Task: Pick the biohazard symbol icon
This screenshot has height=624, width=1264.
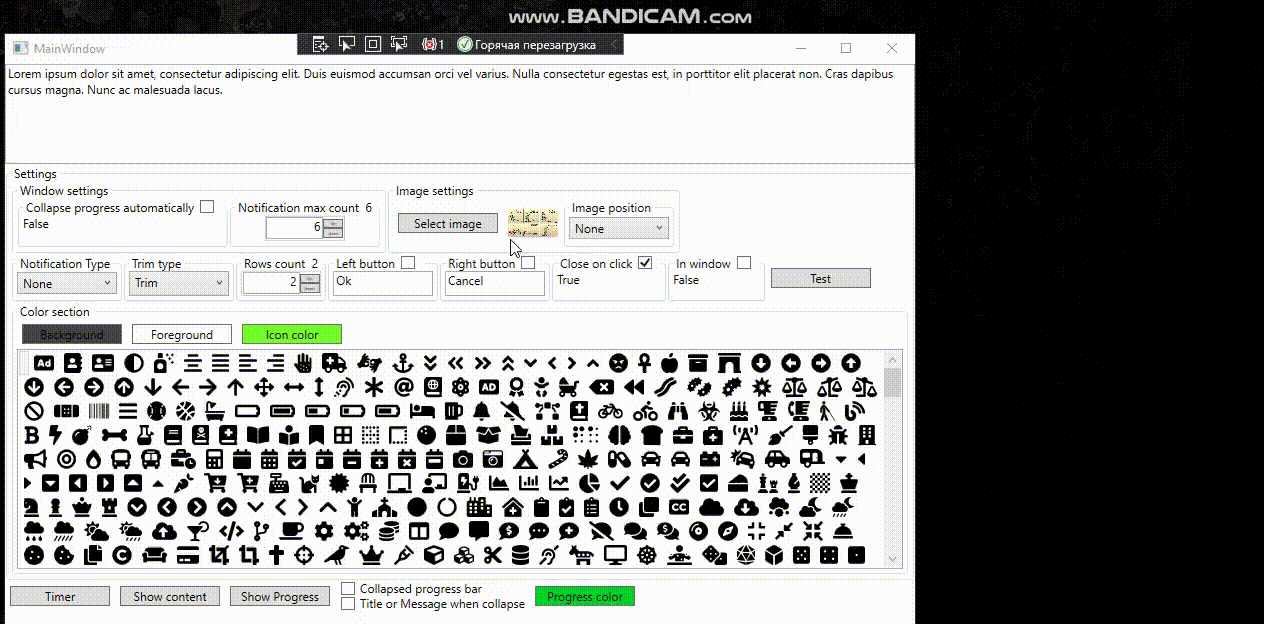Action: [708, 411]
